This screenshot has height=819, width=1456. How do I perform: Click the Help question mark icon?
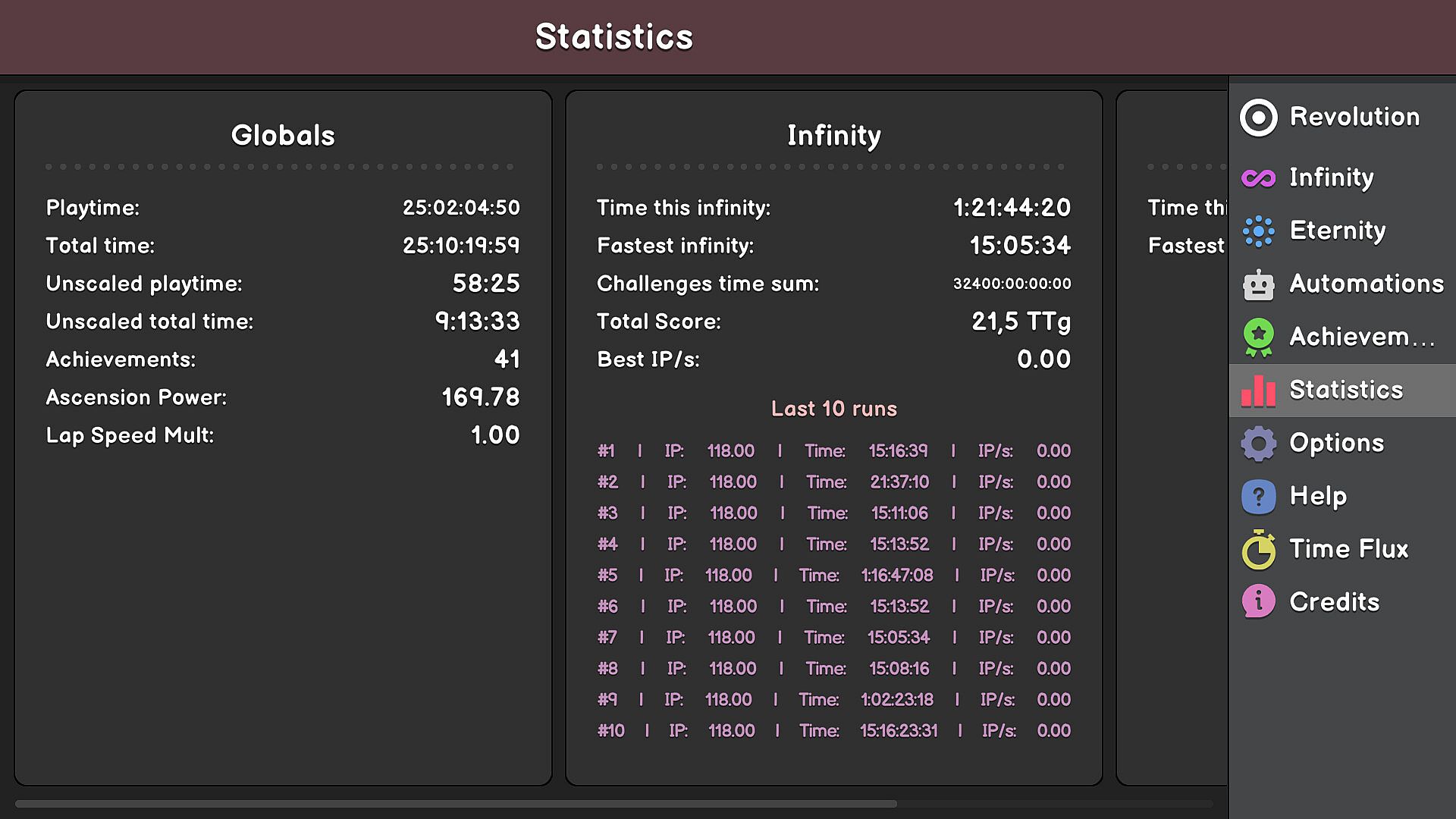click(x=1258, y=497)
